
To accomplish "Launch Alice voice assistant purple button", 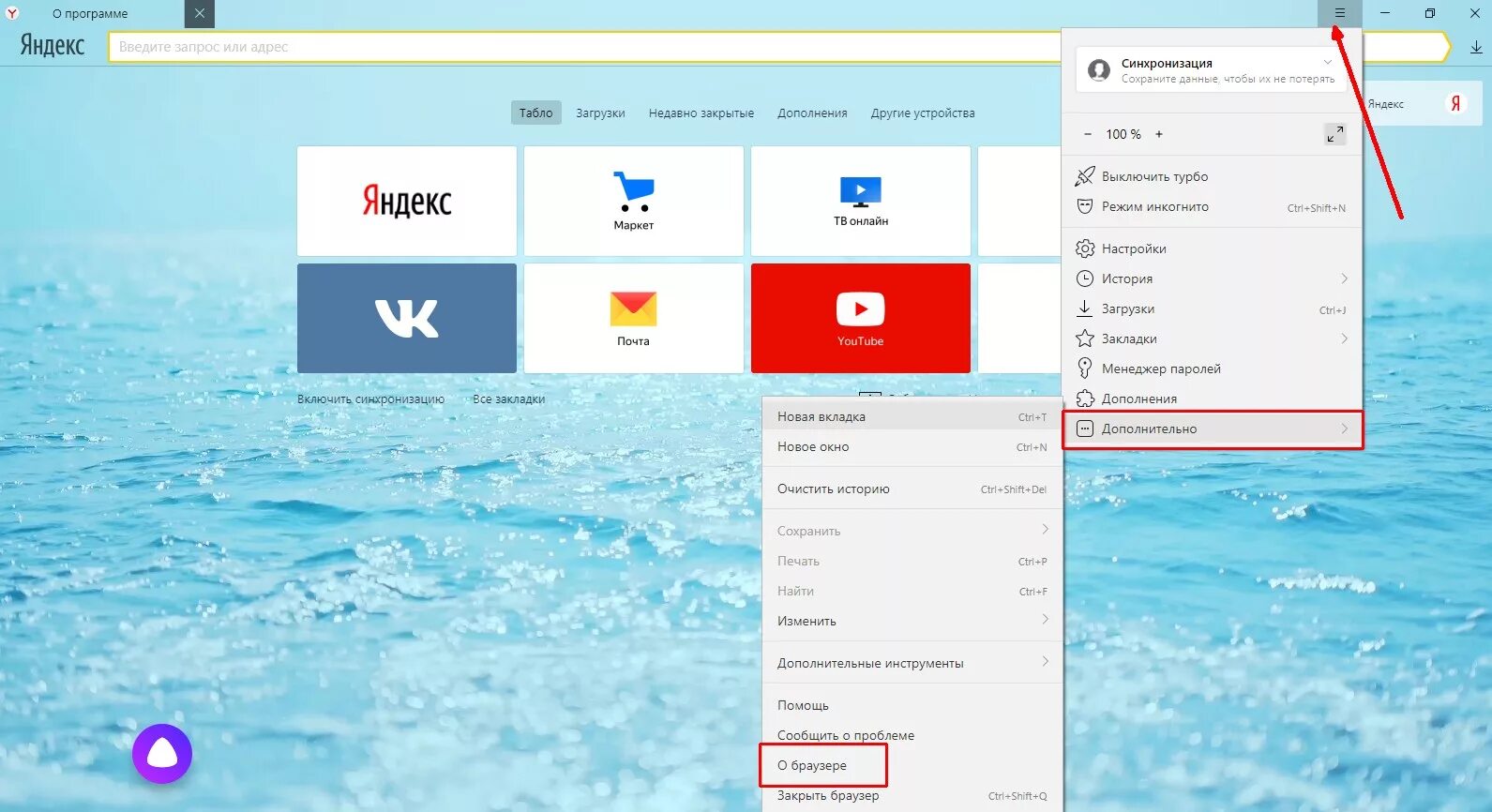I will pyautogui.click(x=162, y=753).
